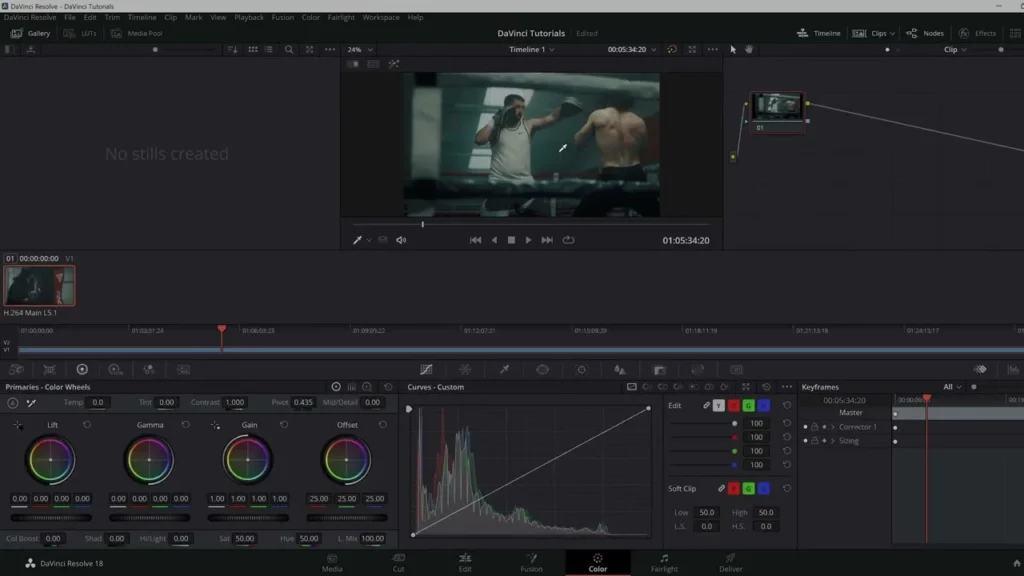Open the Keyframes All dropdown
The image size is (1024, 576).
click(x=952, y=387)
